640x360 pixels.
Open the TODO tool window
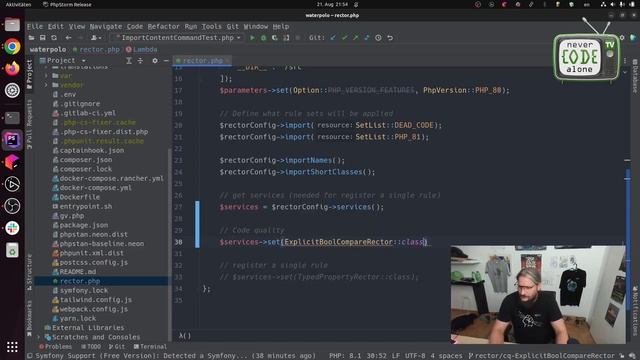pyautogui.click(x=91, y=347)
